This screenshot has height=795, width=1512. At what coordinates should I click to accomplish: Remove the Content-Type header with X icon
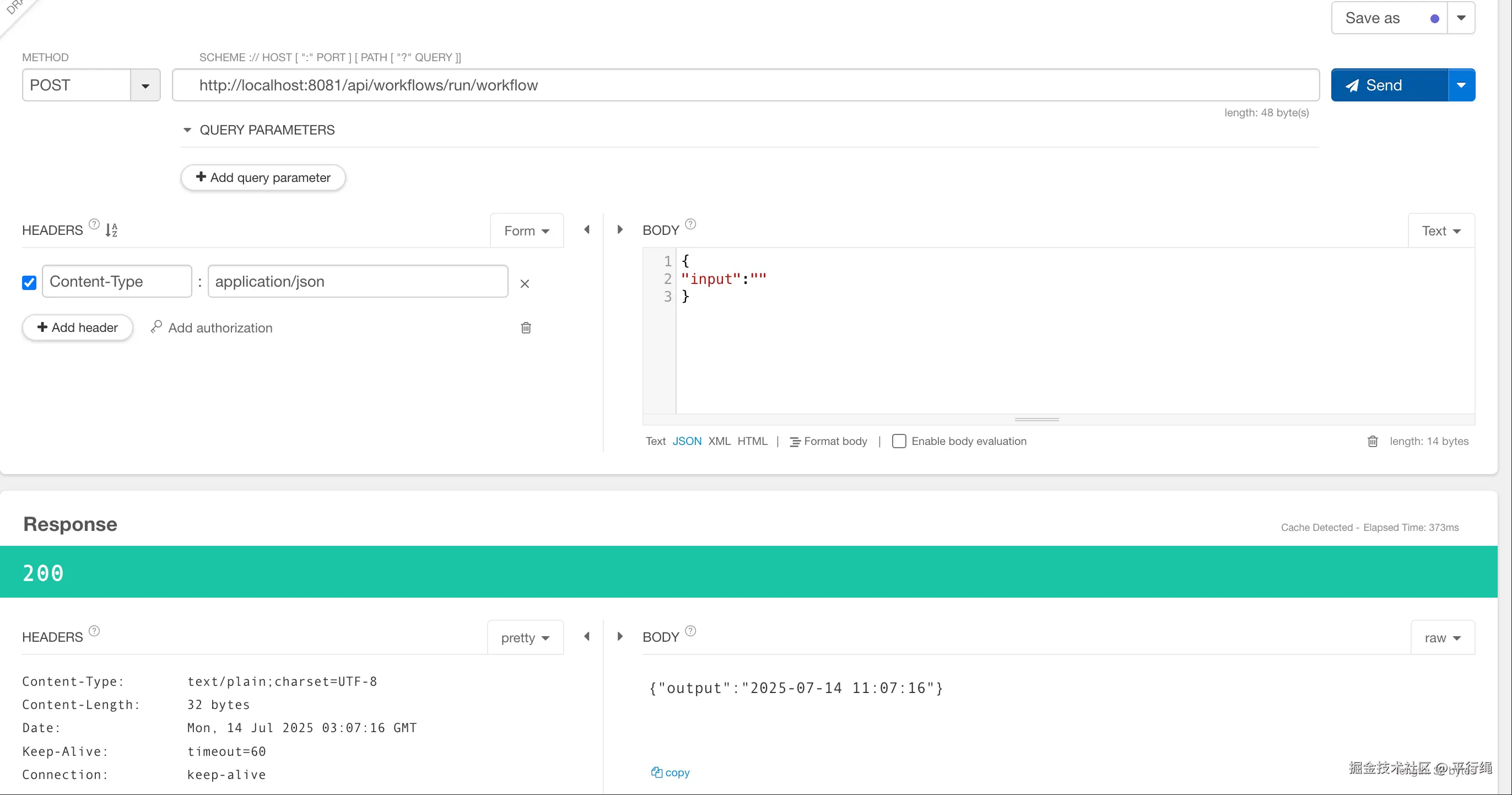(x=525, y=283)
